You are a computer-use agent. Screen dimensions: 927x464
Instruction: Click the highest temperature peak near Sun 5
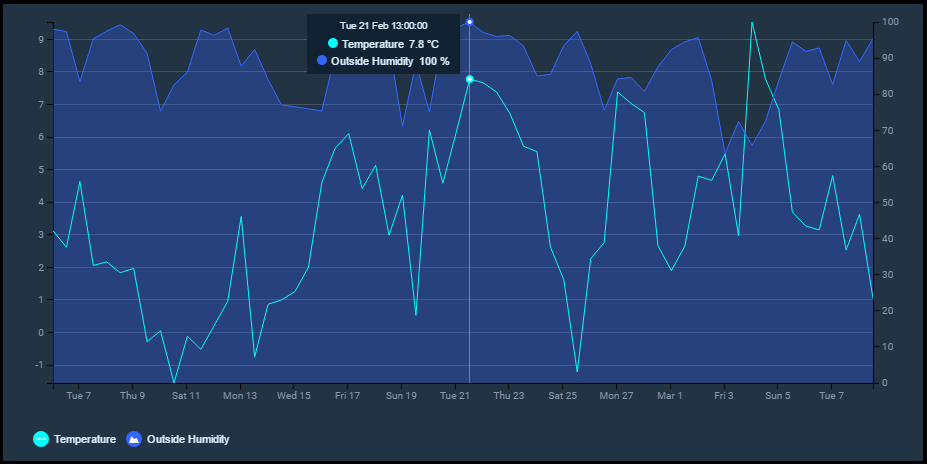click(x=752, y=22)
